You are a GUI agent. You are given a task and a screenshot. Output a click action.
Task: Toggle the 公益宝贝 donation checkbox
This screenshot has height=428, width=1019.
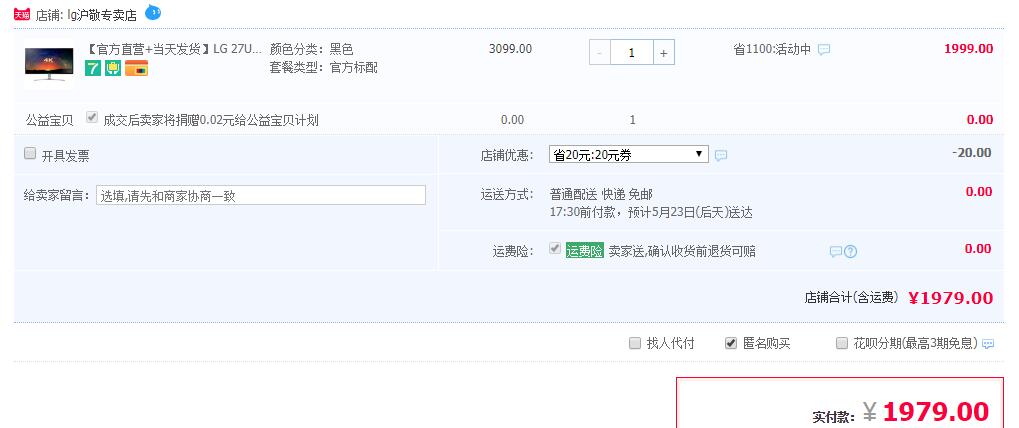point(92,118)
